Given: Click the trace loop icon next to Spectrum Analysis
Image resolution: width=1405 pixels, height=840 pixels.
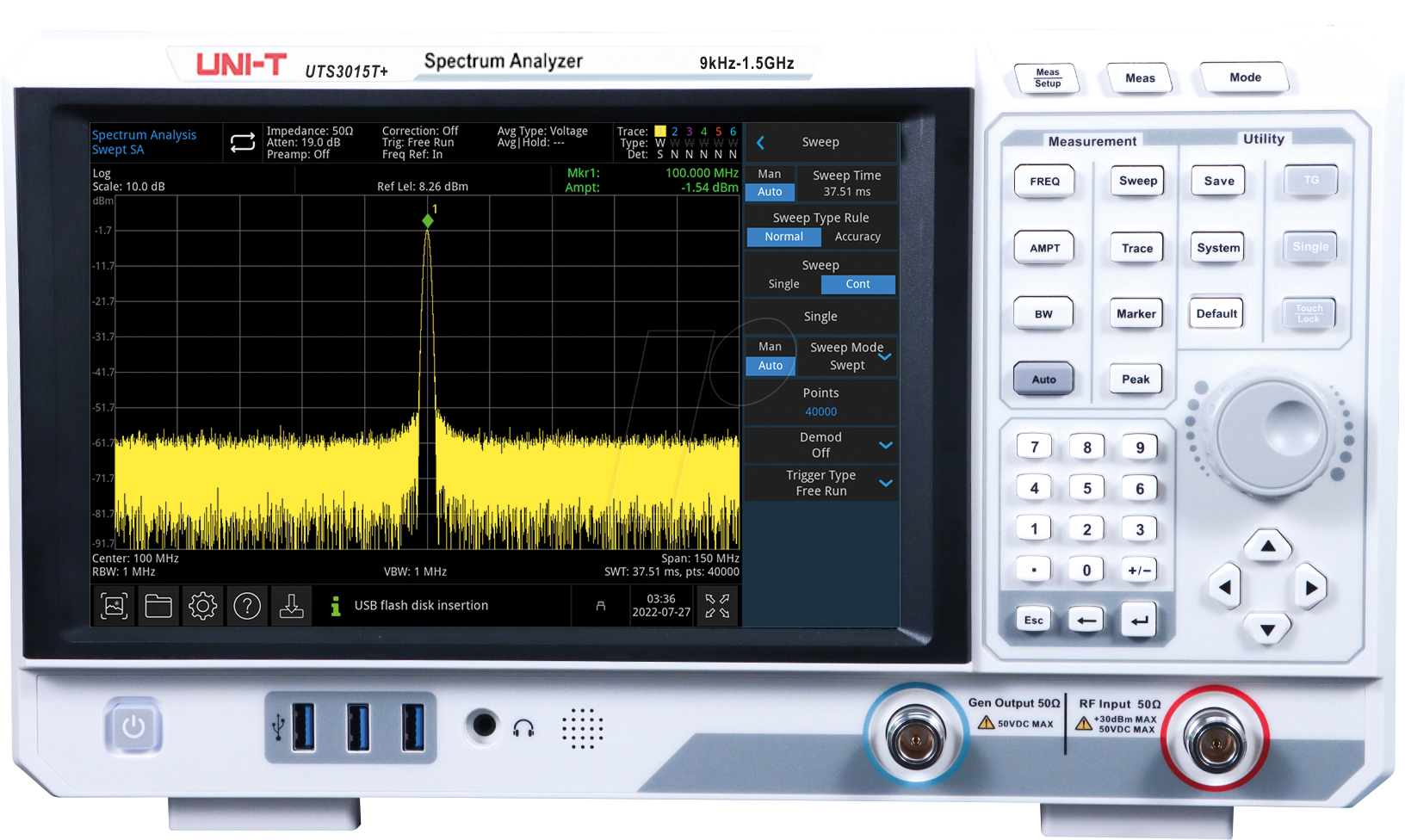Looking at the screenshot, I should click(x=243, y=142).
